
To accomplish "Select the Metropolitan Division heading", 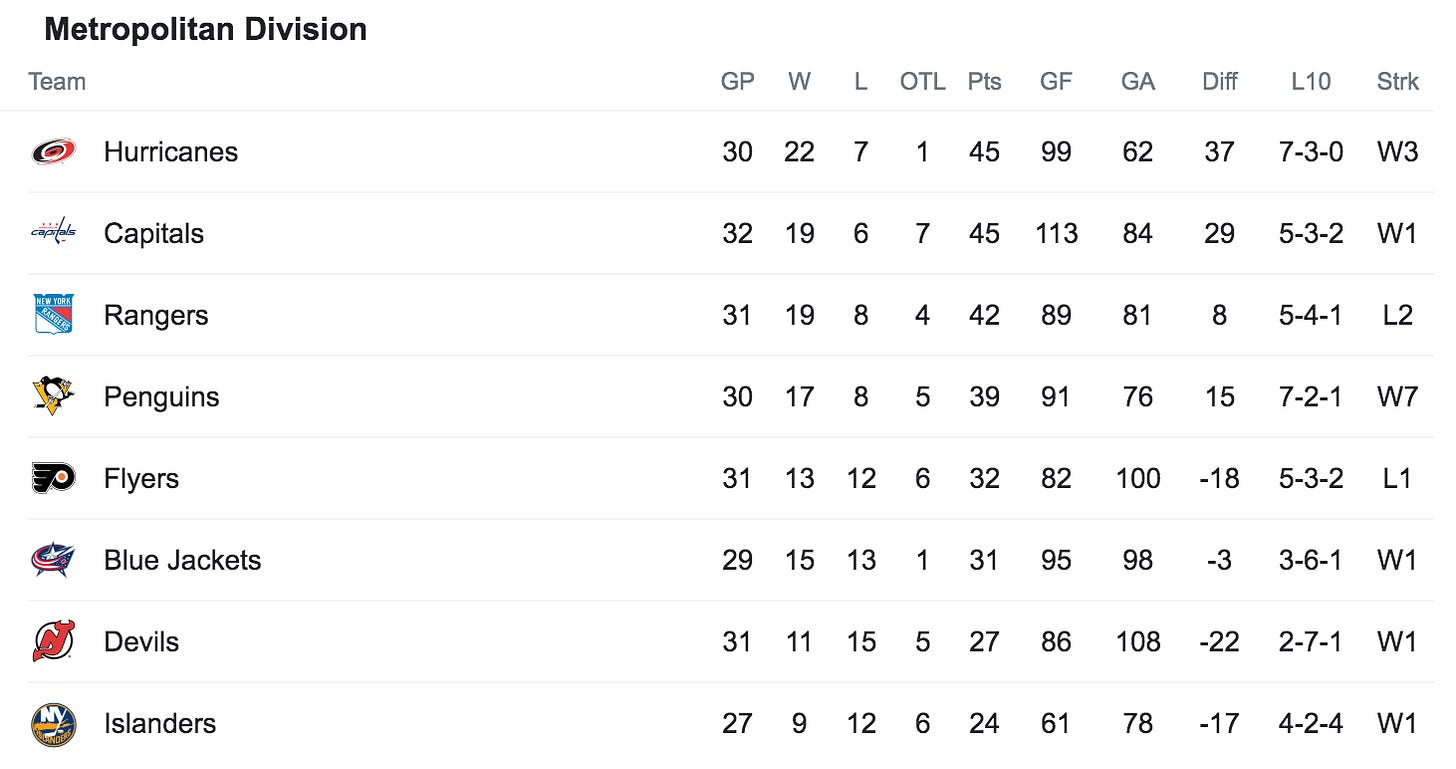I will [206, 29].
